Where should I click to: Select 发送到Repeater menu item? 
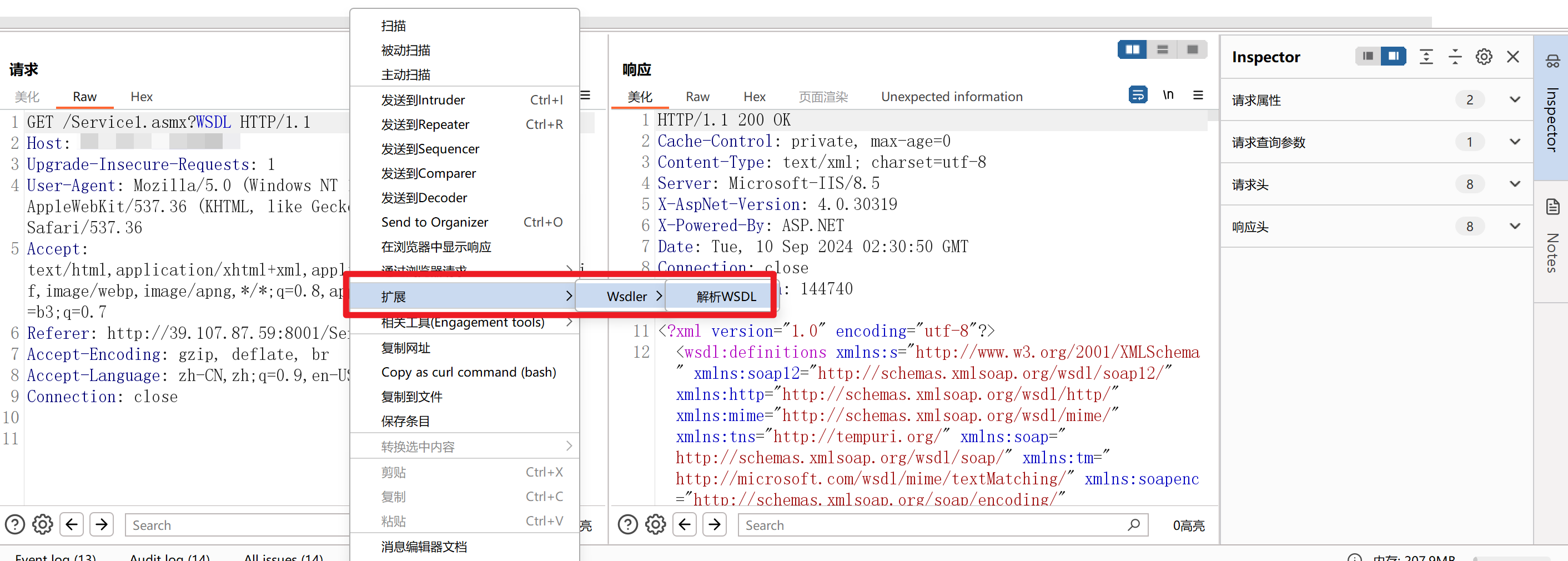(x=464, y=124)
